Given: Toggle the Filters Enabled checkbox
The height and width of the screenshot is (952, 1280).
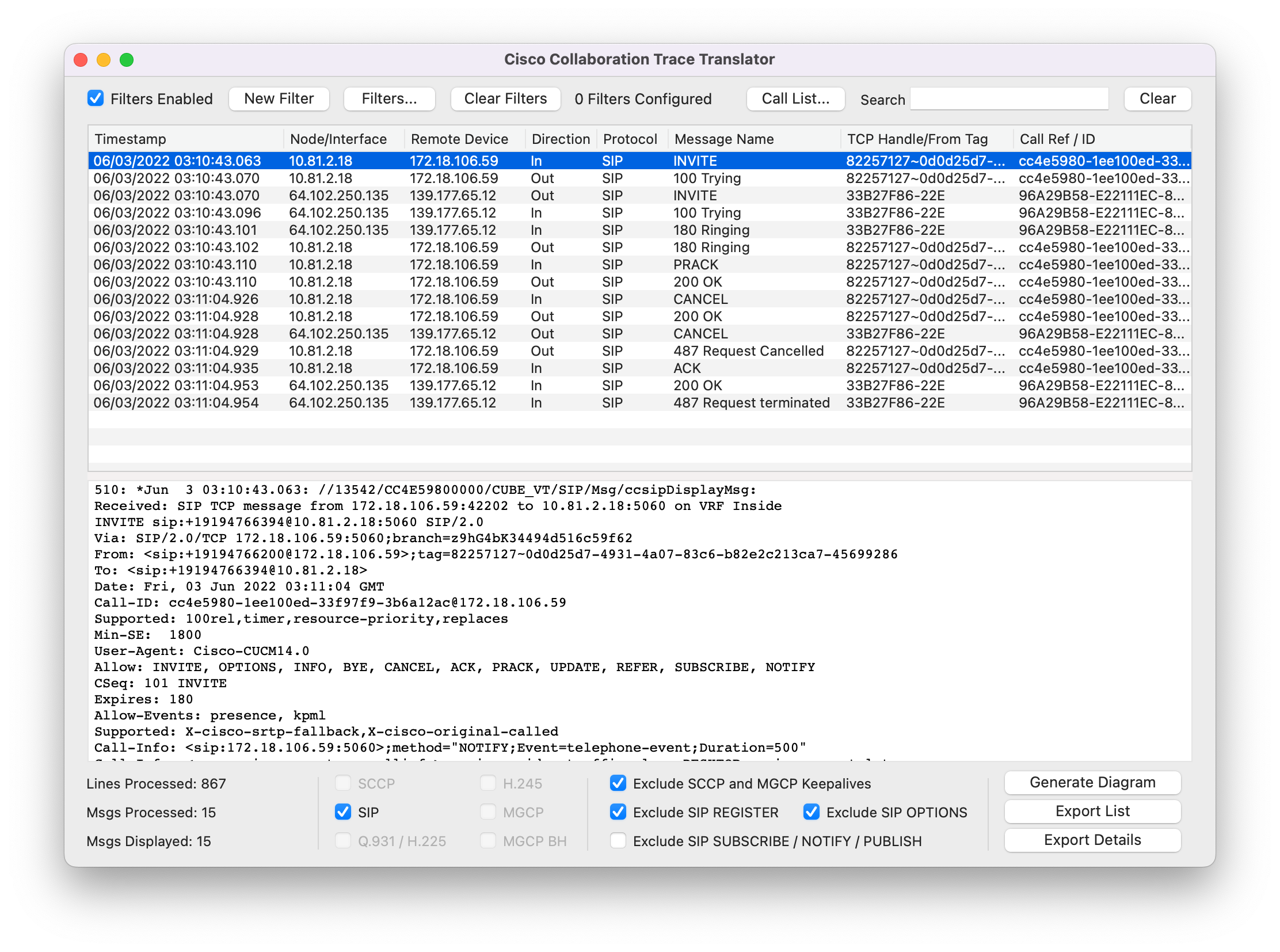Looking at the screenshot, I should (x=96, y=98).
